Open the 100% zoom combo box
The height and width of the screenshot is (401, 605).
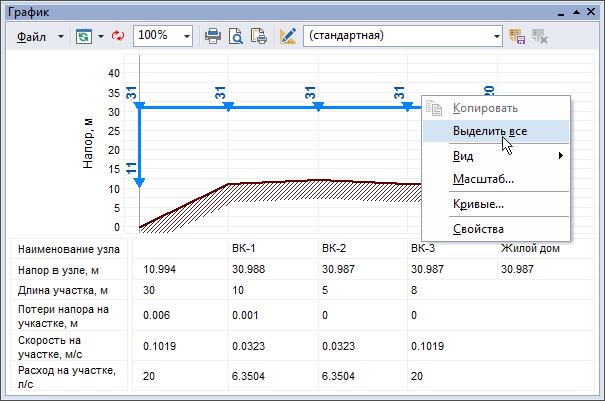coord(164,35)
